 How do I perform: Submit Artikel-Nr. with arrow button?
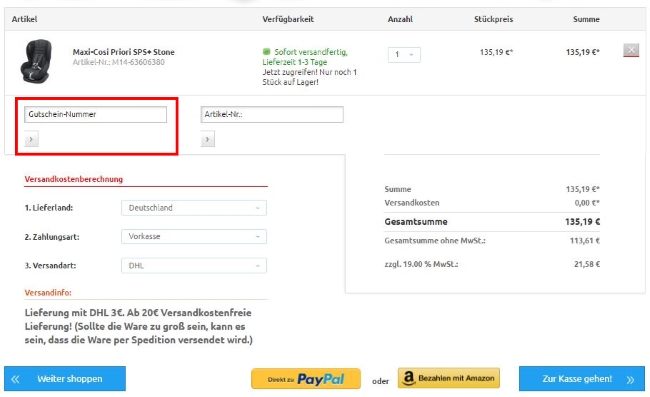208,139
